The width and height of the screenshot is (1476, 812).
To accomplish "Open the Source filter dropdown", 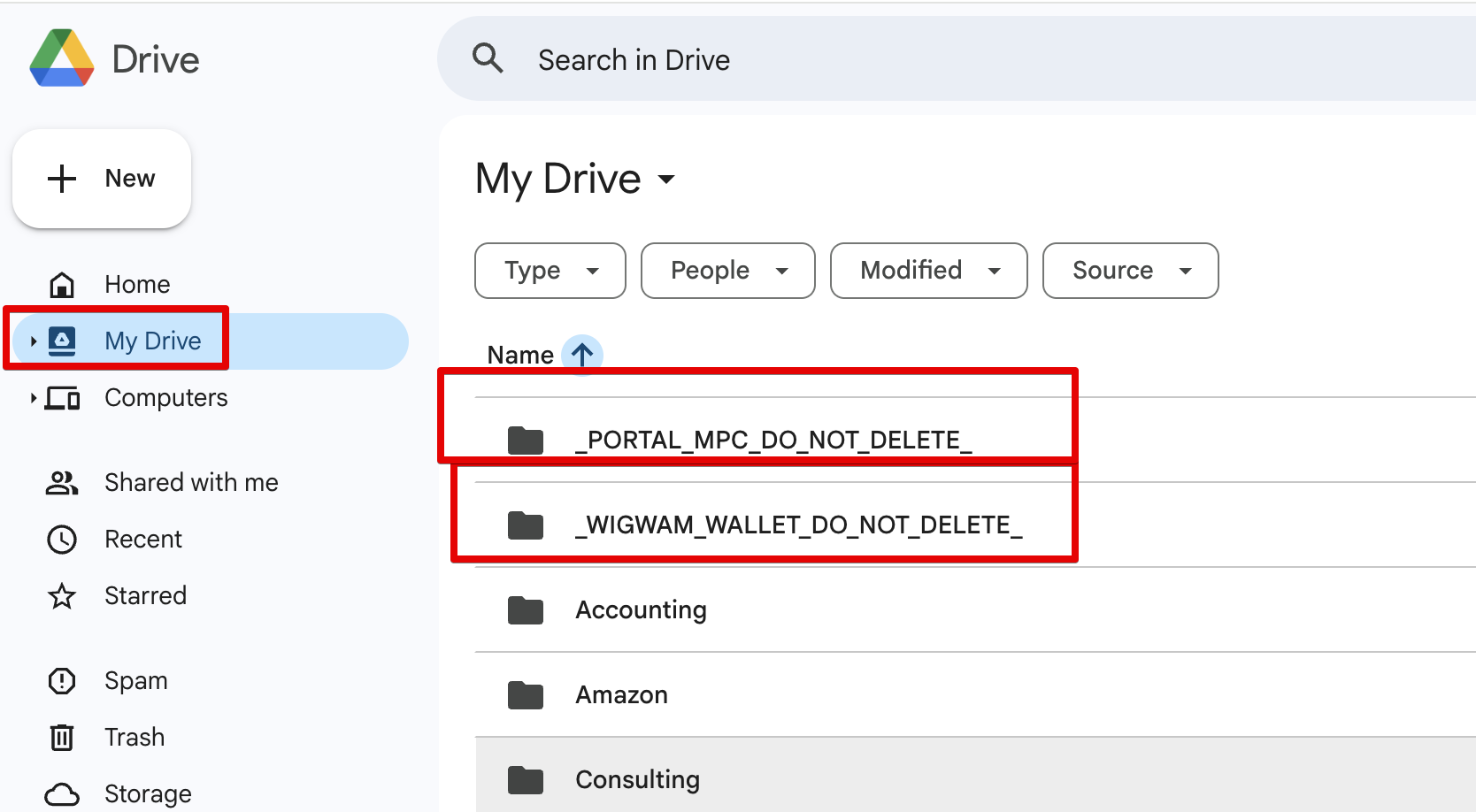I will [1130, 271].
